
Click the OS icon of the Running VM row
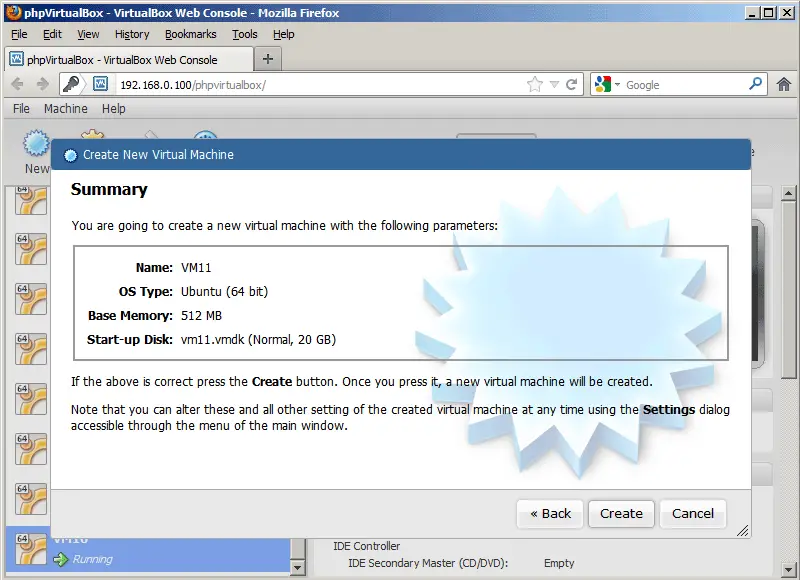(31, 549)
